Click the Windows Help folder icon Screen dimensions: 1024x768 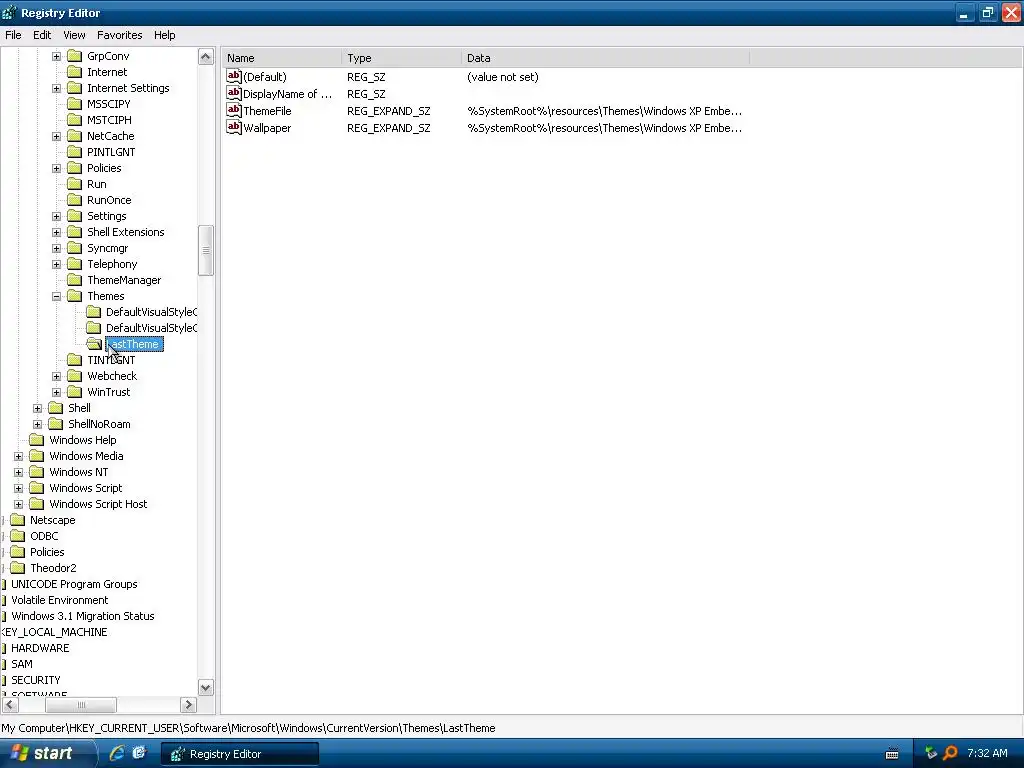point(37,440)
